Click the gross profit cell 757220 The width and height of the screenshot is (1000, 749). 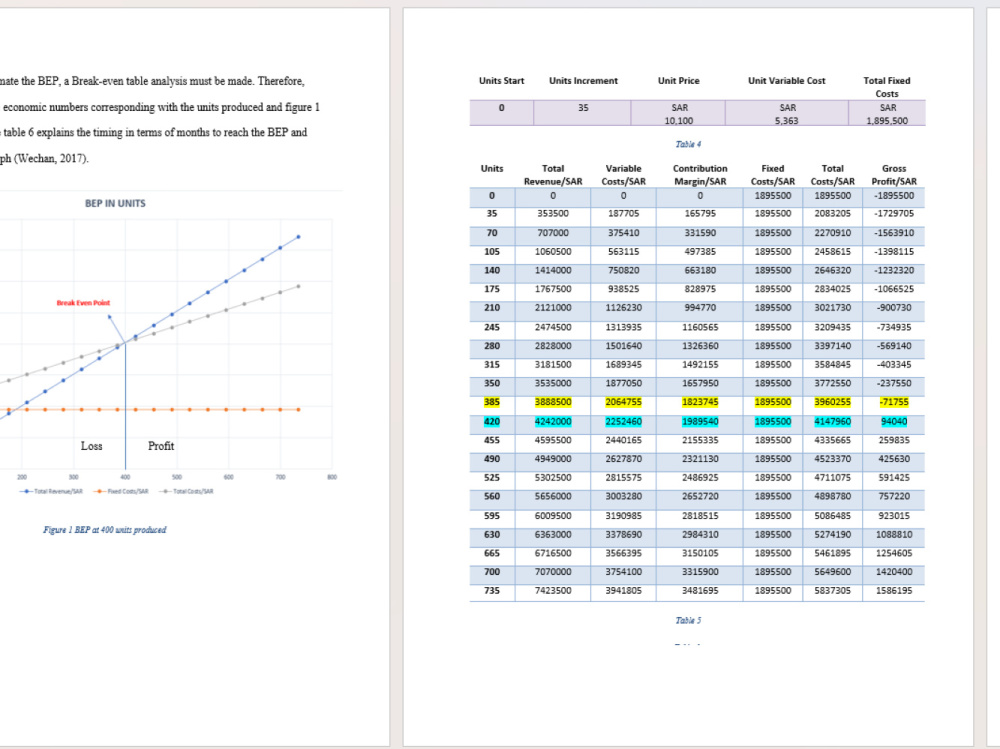pyautogui.click(x=893, y=496)
